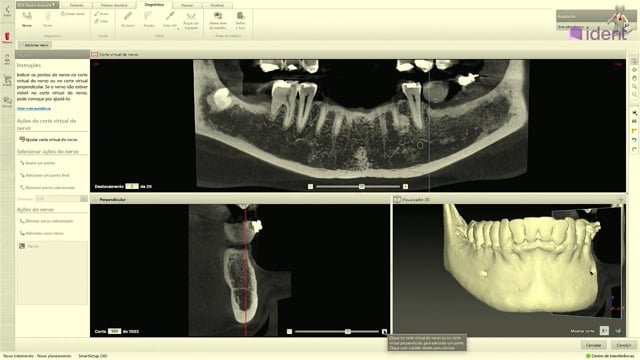Select the Nervo tool in the ribbon
Screen dimensions: 640x360
pyautogui.click(x=27, y=19)
